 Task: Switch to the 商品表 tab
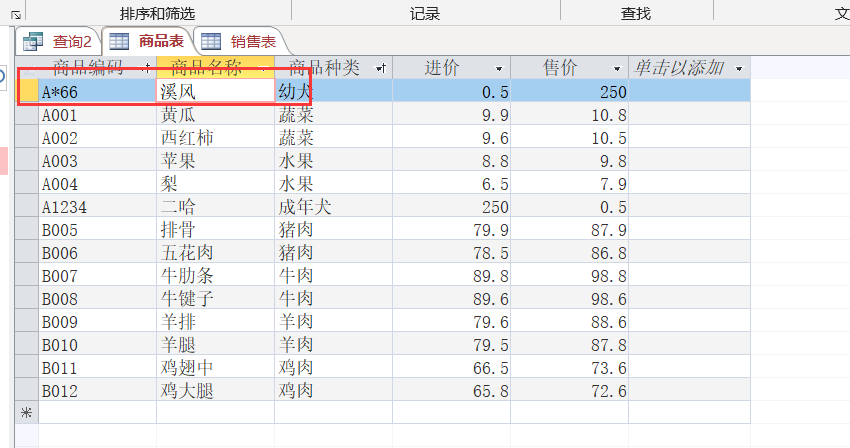pyautogui.click(x=146, y=41)
